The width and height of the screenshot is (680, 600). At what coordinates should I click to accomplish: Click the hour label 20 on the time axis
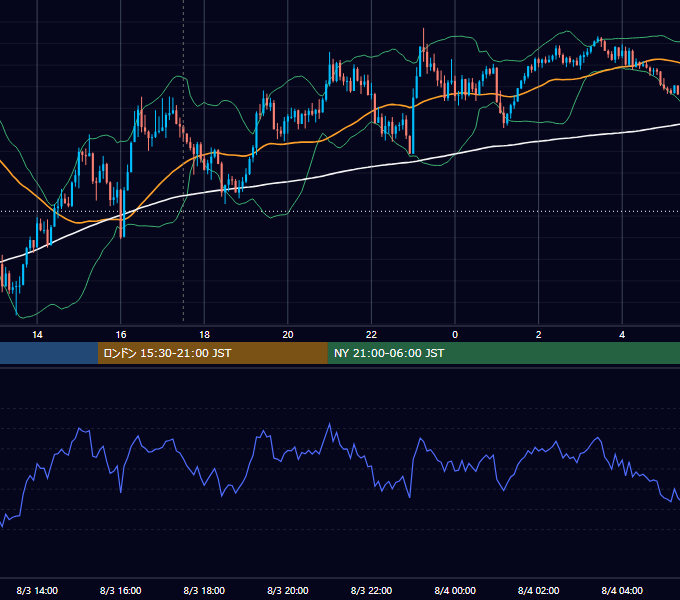288,335
